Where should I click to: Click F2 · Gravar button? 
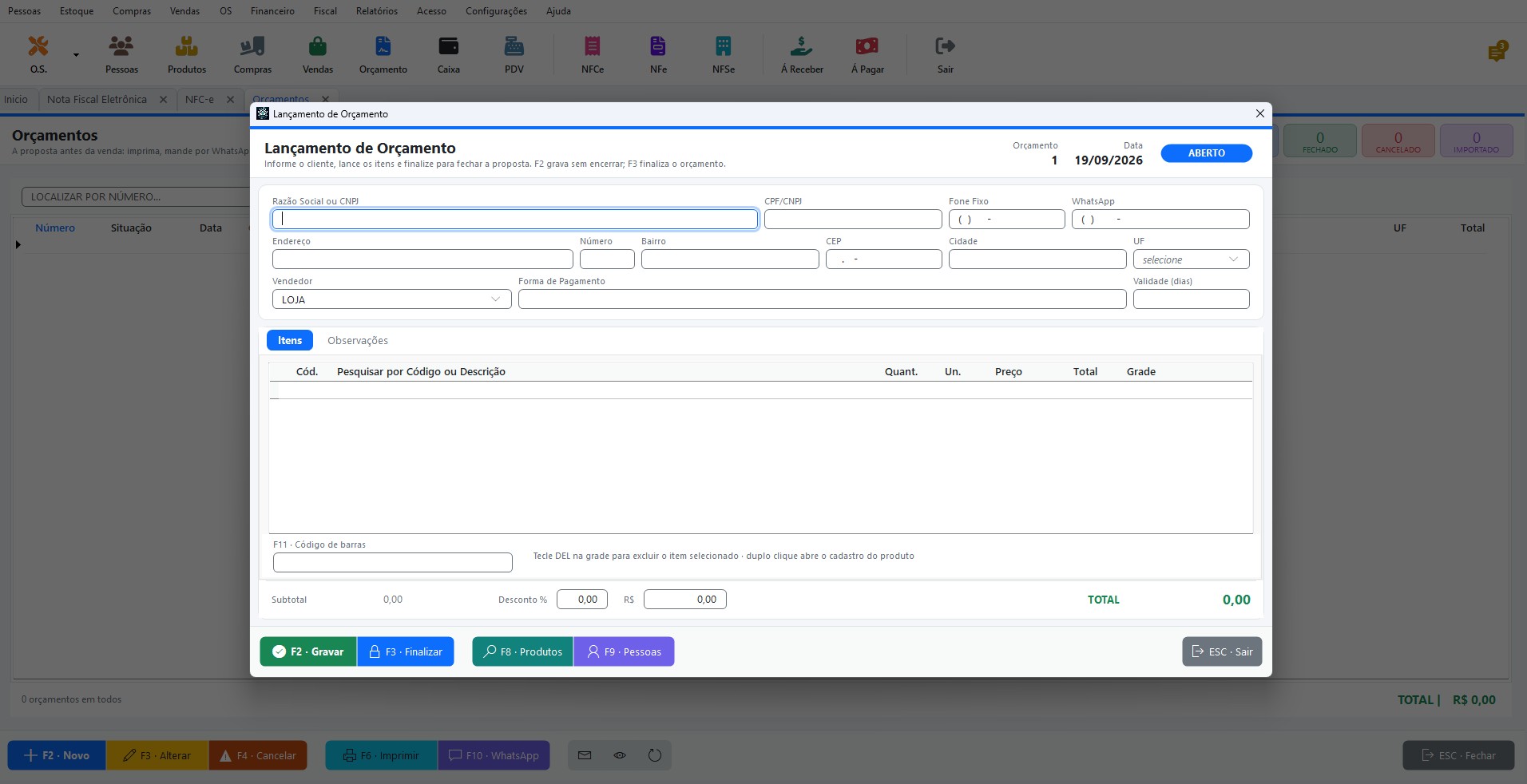(308, 651)
